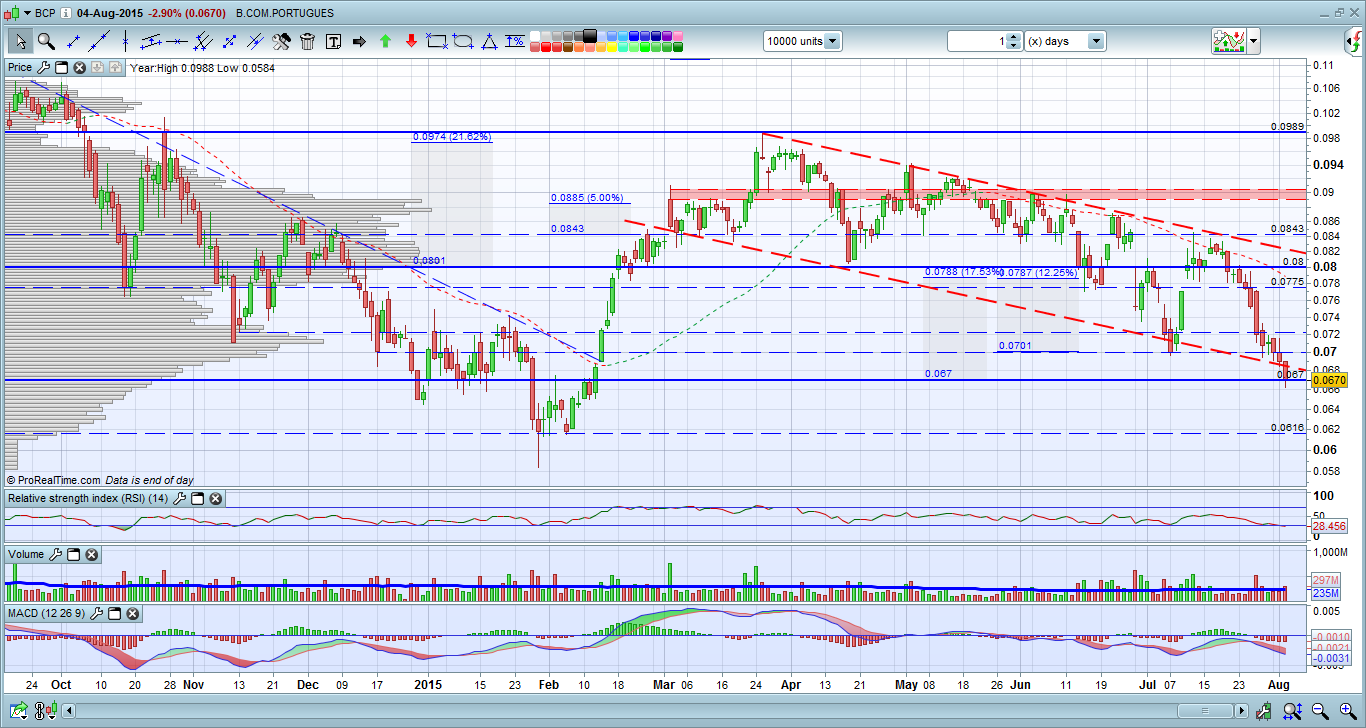The width and height of the screenshot is (1366, 728).
Task: Choose the percentage measurement tool
Action: point(515,41)
